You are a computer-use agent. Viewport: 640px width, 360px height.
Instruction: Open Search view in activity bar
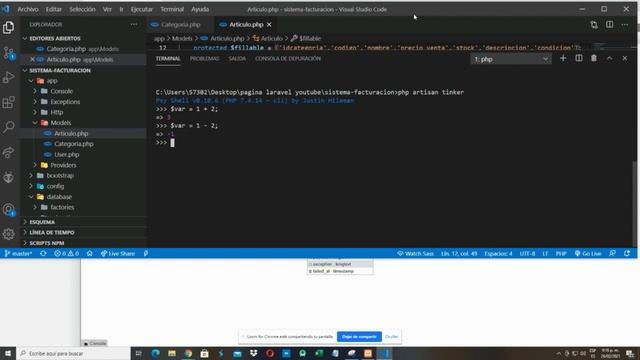tap(9, 127)
